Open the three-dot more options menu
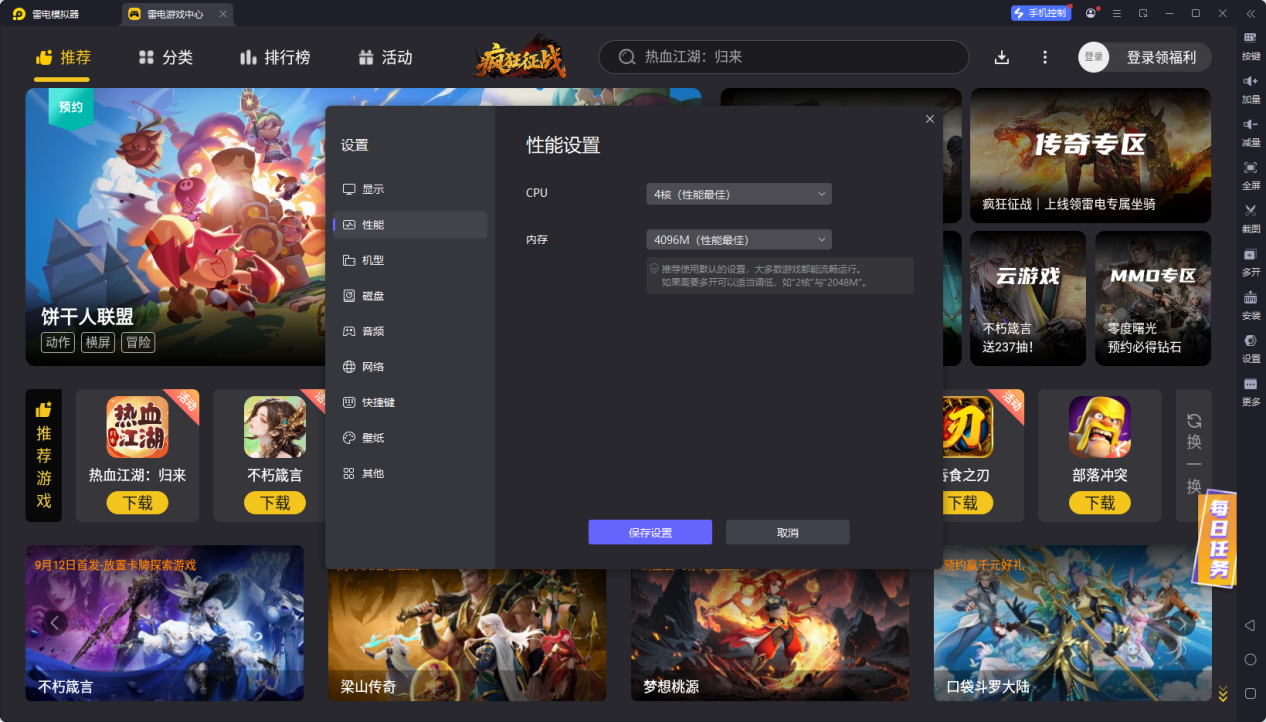Viewport: 1266px width, 722px height. pyautogui.click(x=1045, y=58)
